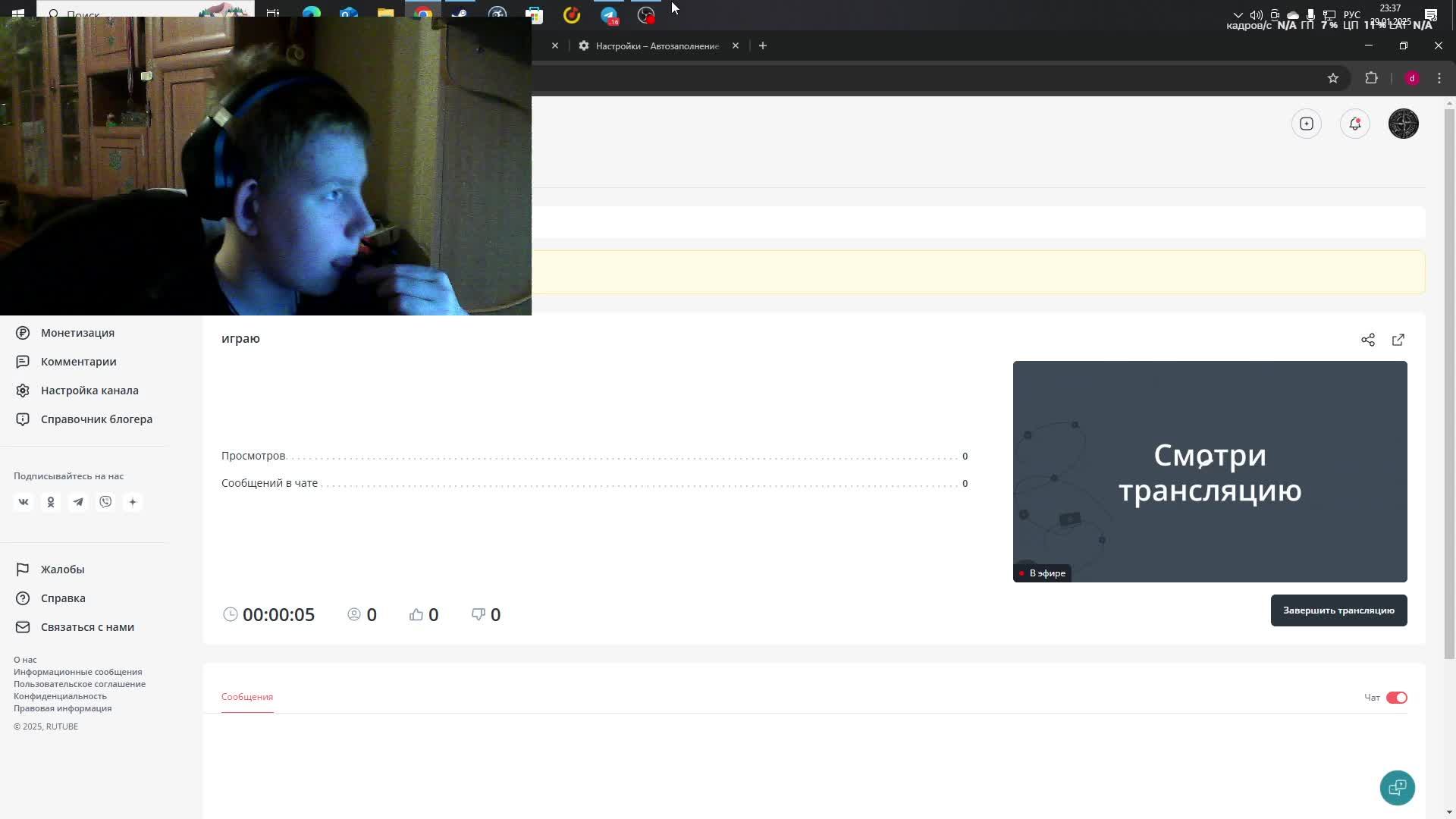Viewport: 1456px width, 819px height.
Task: Expand the system tray hidden icons chevron
Action: 1238,14
